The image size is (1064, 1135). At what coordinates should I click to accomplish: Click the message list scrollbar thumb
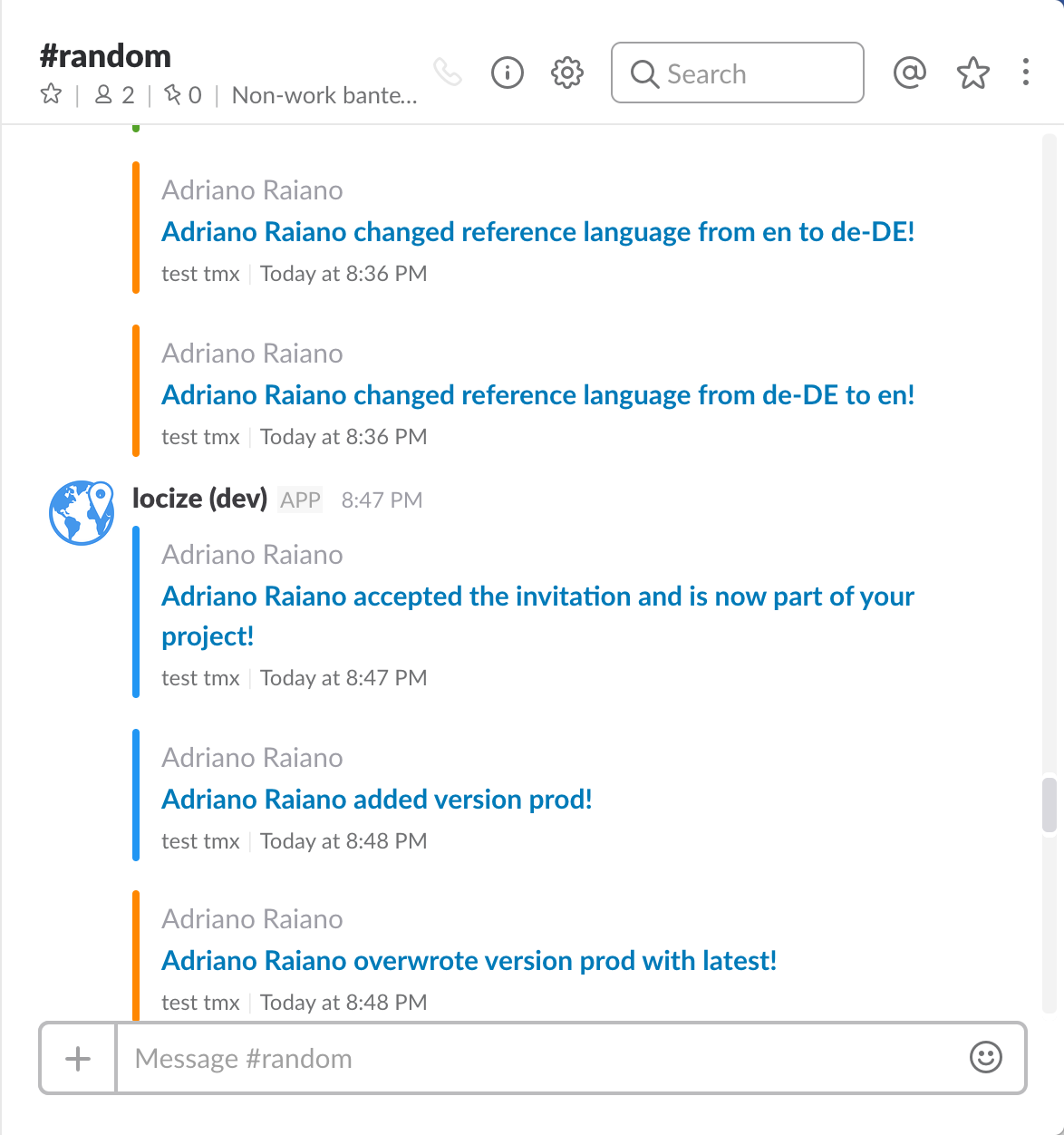point(1049,804)
